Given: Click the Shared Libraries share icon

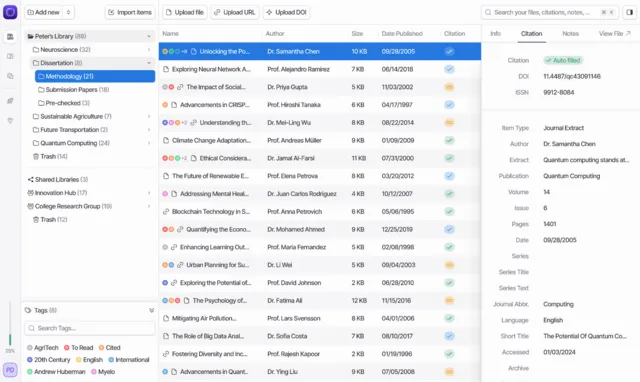Looking at the screenshot, I should click(30, 180).
